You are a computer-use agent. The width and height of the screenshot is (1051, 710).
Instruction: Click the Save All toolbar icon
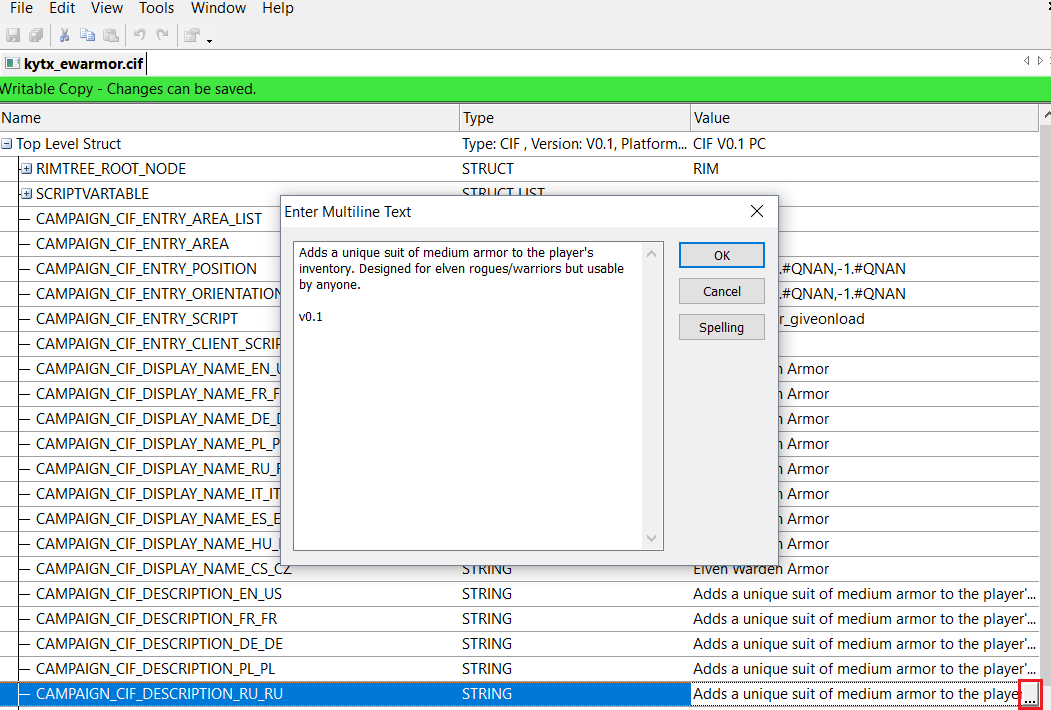36,35
